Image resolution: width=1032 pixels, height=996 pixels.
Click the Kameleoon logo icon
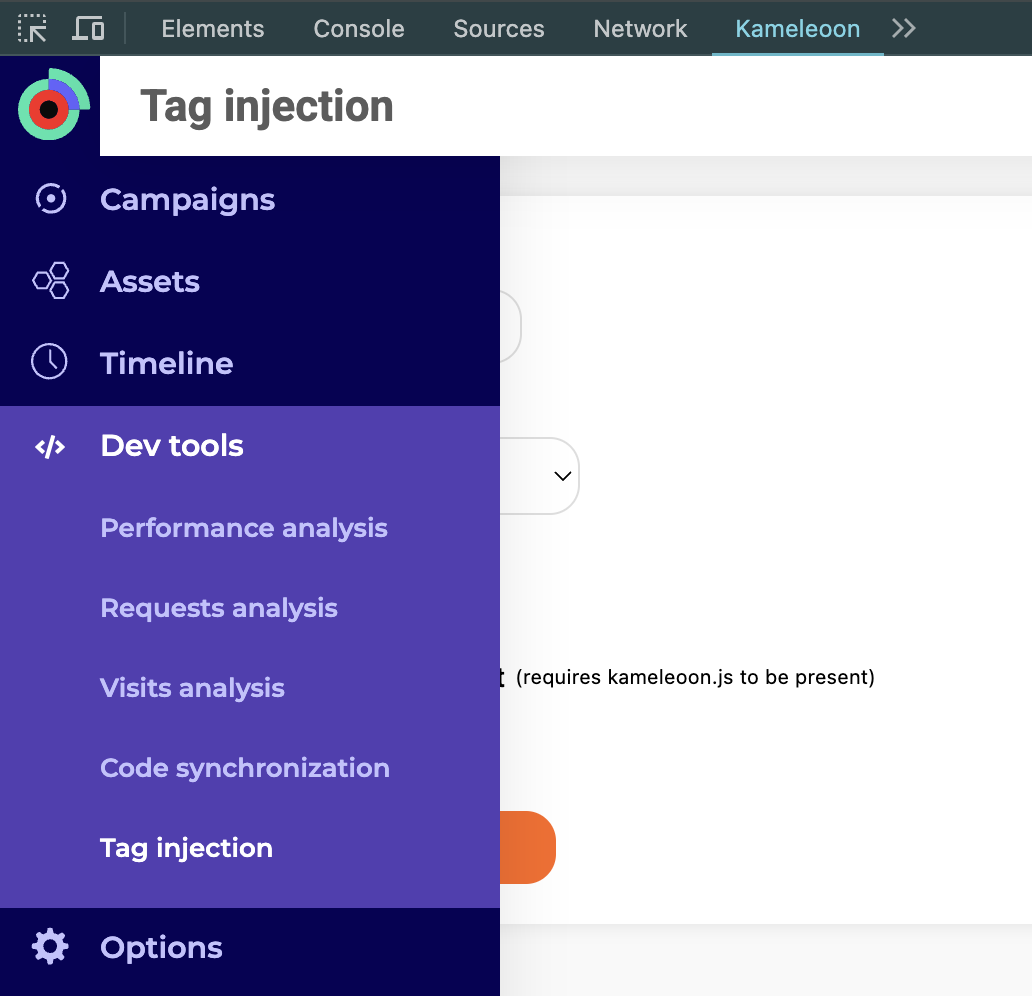(x=52, y=105)
